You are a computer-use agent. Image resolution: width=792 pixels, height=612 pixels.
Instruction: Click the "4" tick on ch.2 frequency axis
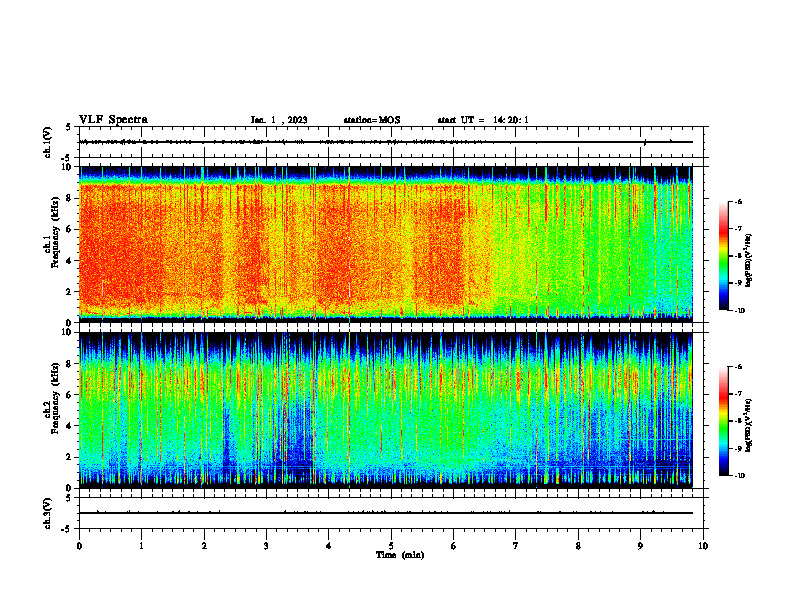[69, 426]
